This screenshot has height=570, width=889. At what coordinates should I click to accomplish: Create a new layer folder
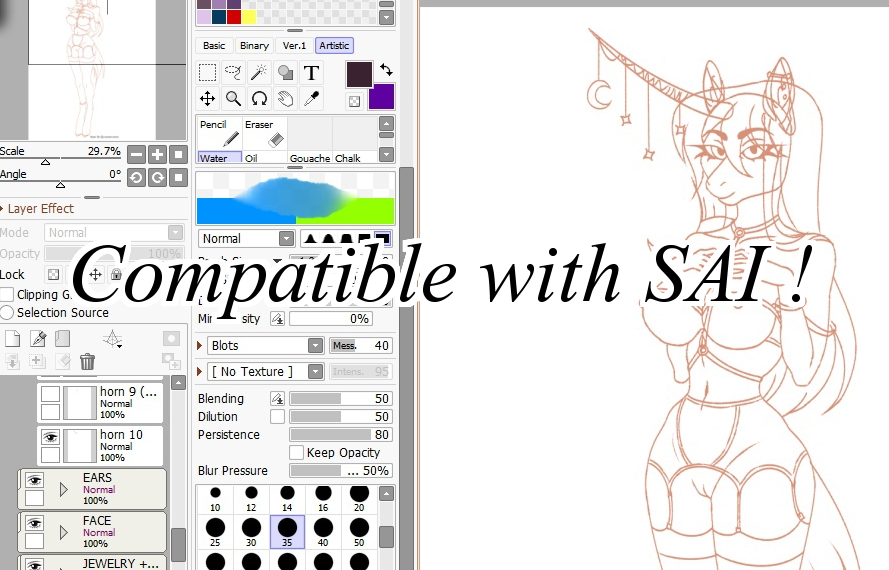click(62, 339)
